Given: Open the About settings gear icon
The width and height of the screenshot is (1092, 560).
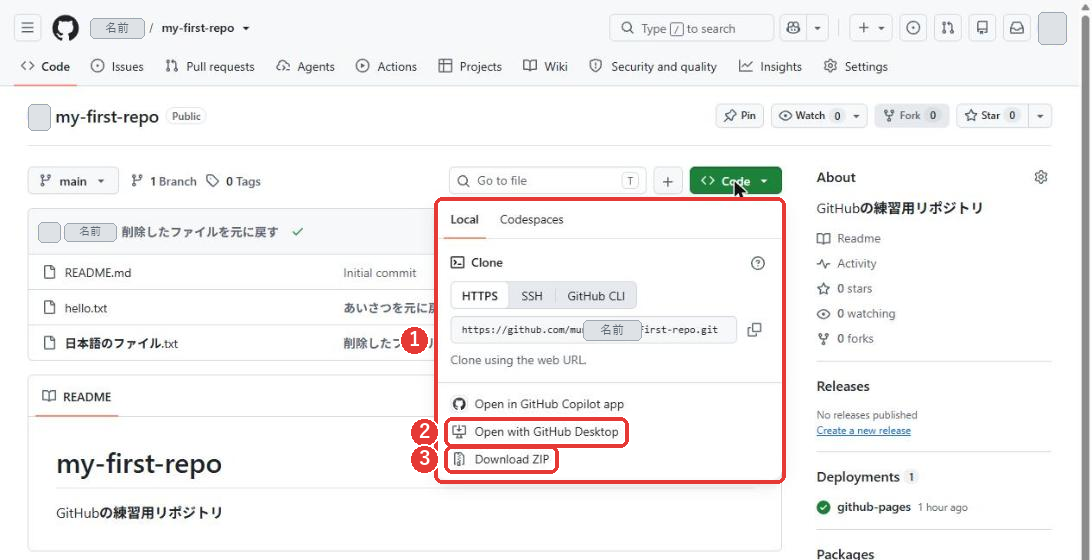Looking at the screenshot, I should [1040, 177].
